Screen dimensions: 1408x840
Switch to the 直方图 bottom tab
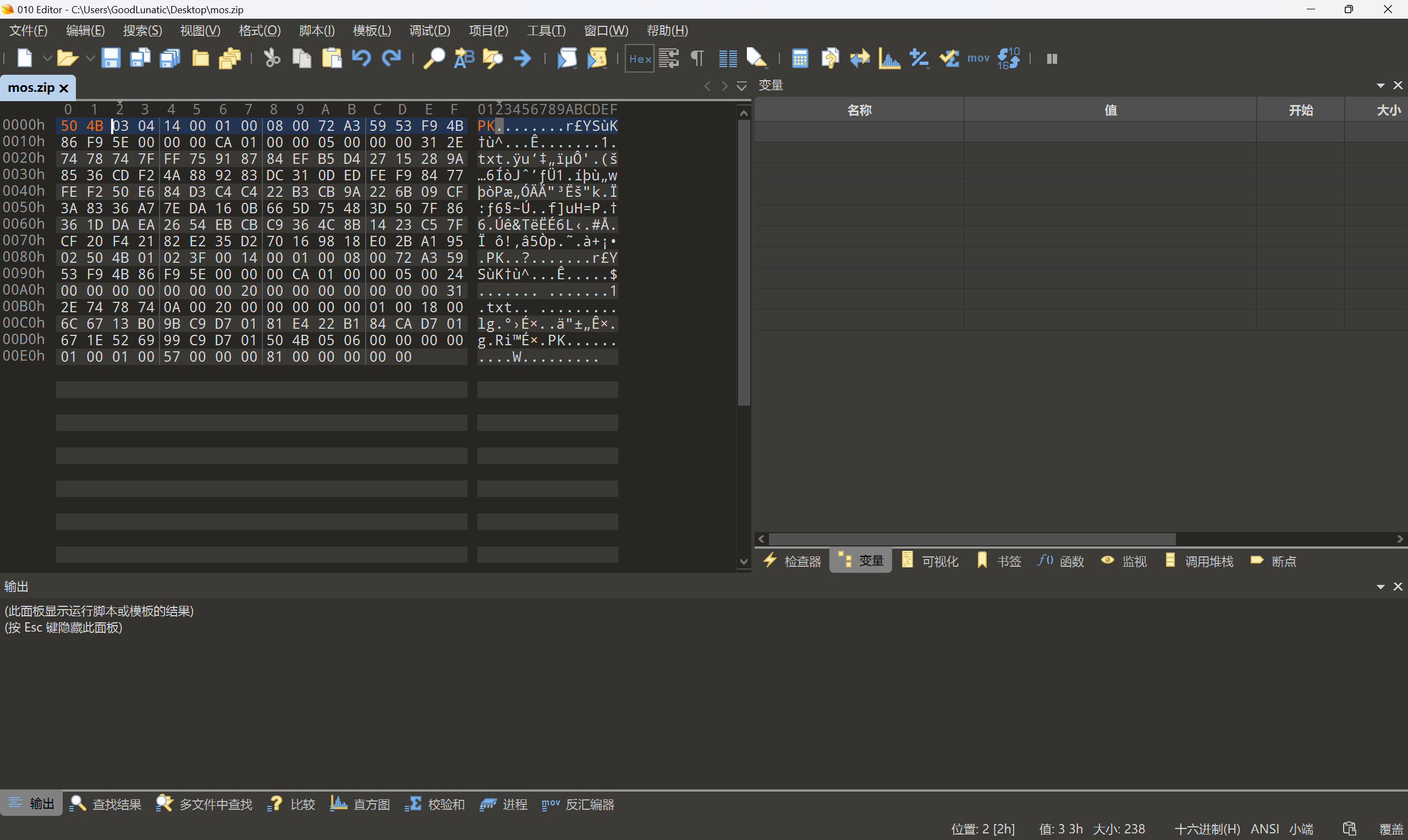pyautogui.click(x=360, y=804)
